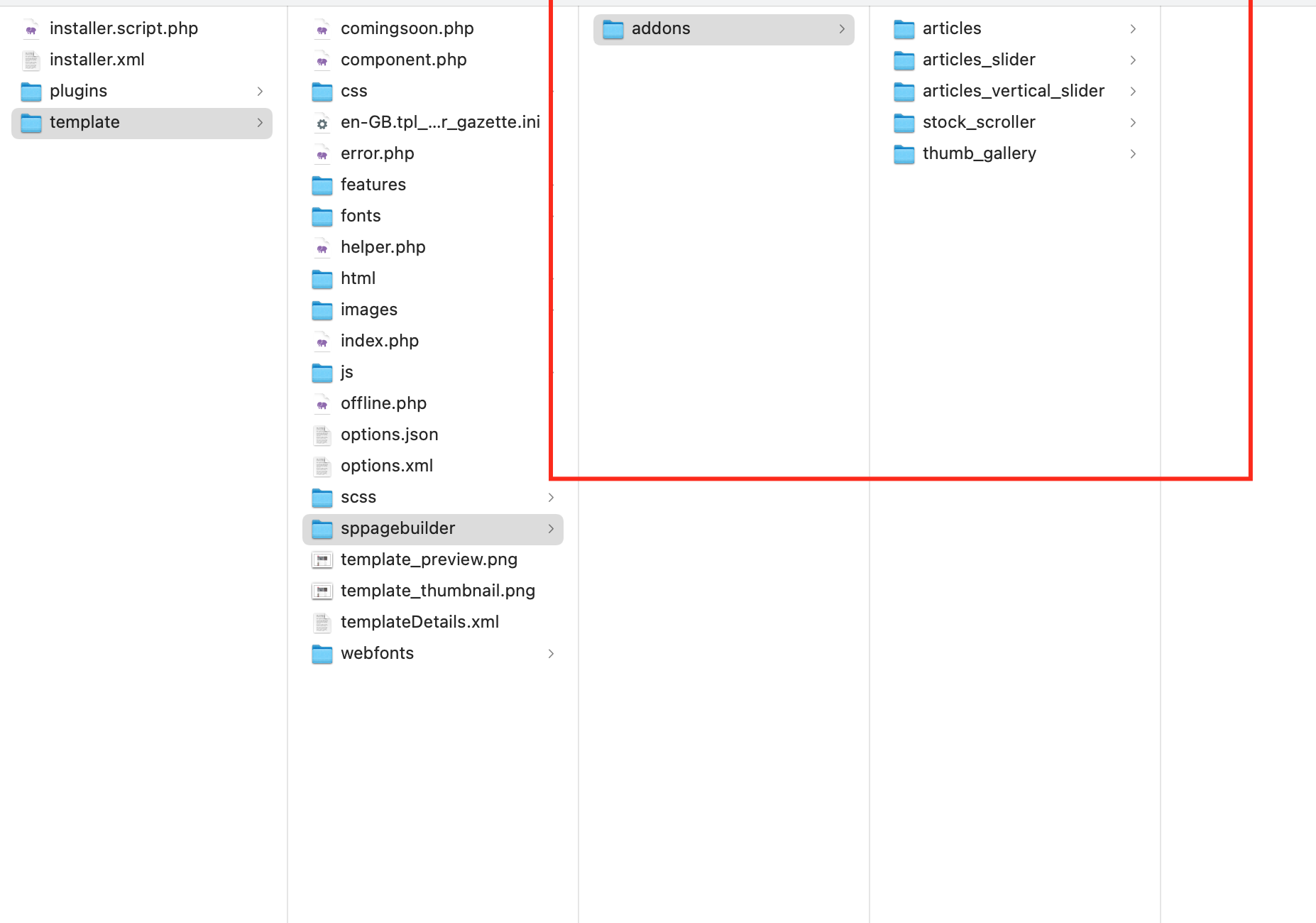Select the articles_vertical_slider folder
The width and height of the screenshot is (1316, 923).
coord(1013,91)
